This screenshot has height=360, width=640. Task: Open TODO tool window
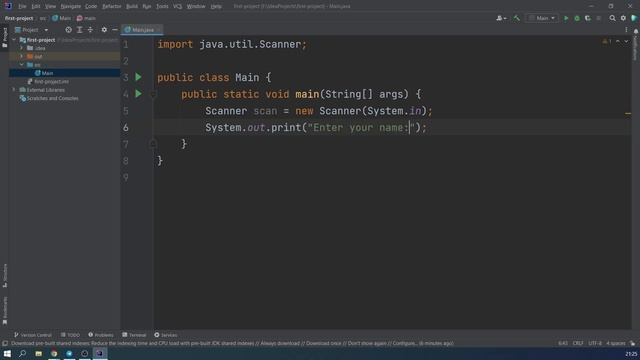tap(71, 335)
